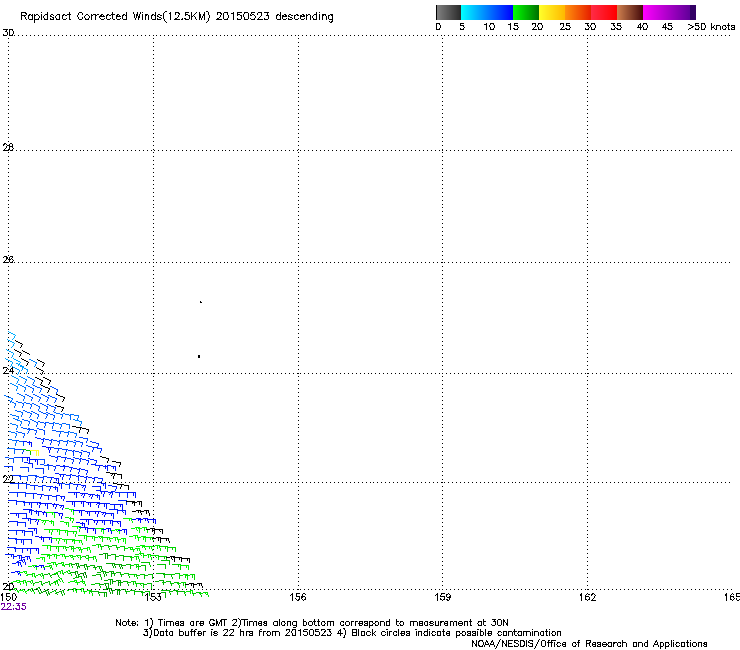
Task: Click the latitude label '22'
Action: pyautogui.click(x=8, y=479)
